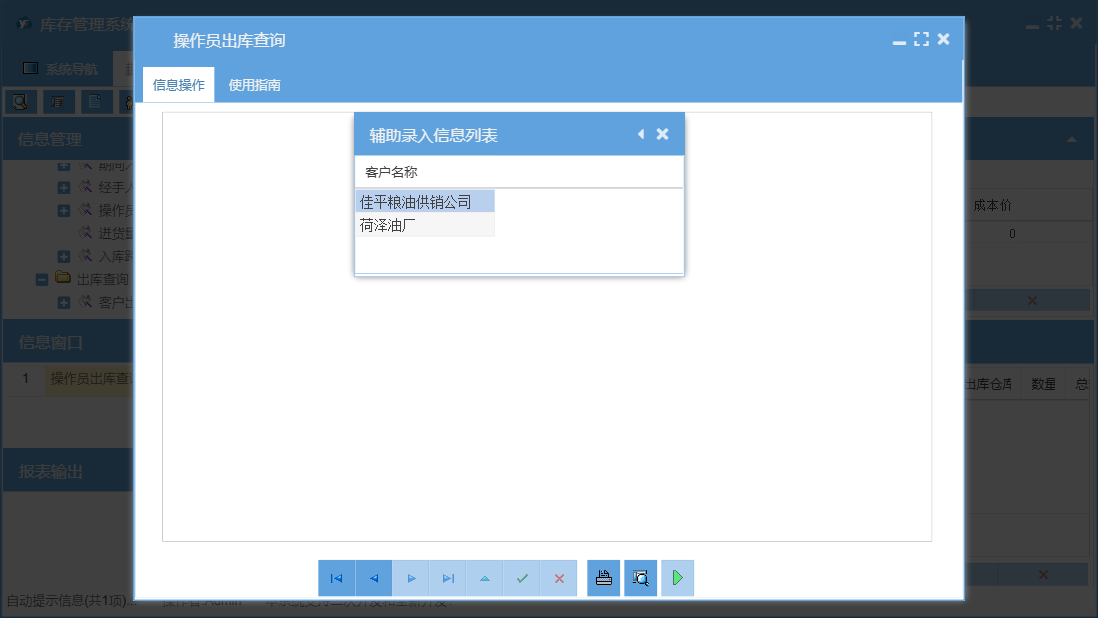Click the printer icon button
The width and height of the screenshot is (1098, 618).
click(604, 578)
